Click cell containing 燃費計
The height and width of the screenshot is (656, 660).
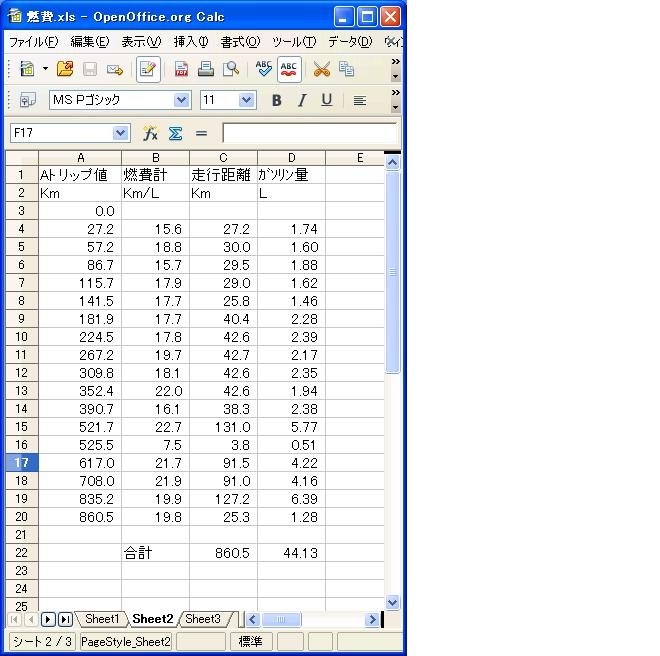pos(155,175)
